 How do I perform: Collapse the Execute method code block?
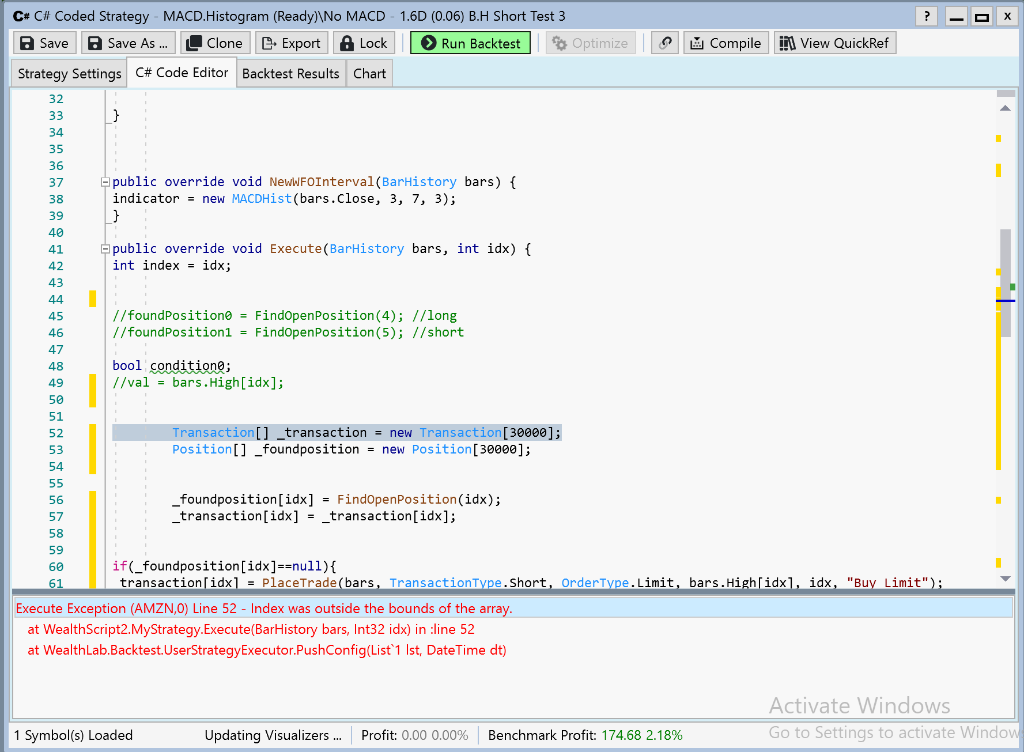pyautogui.click(x=105, y=249)
